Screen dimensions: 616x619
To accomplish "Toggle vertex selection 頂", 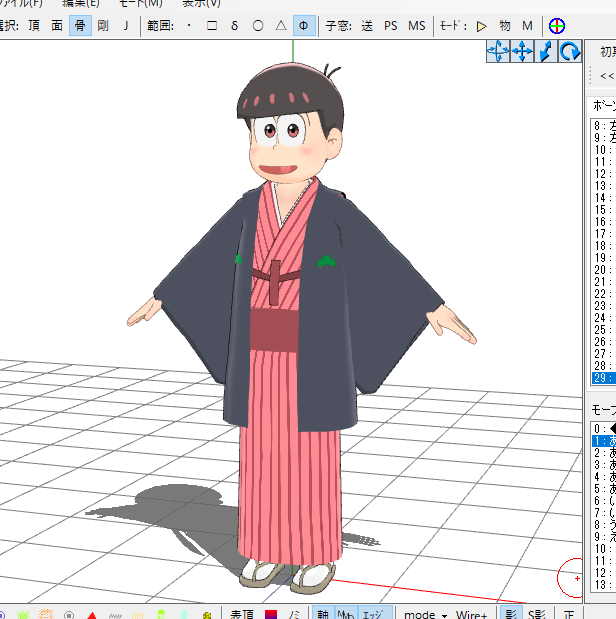I will pos(34,26).
